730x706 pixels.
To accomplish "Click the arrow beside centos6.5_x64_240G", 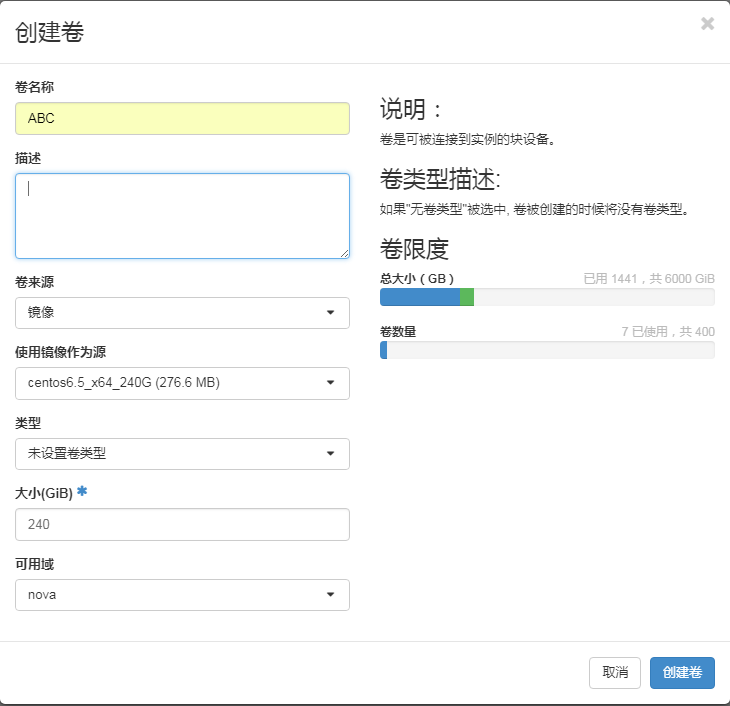I will click(330, 383).
